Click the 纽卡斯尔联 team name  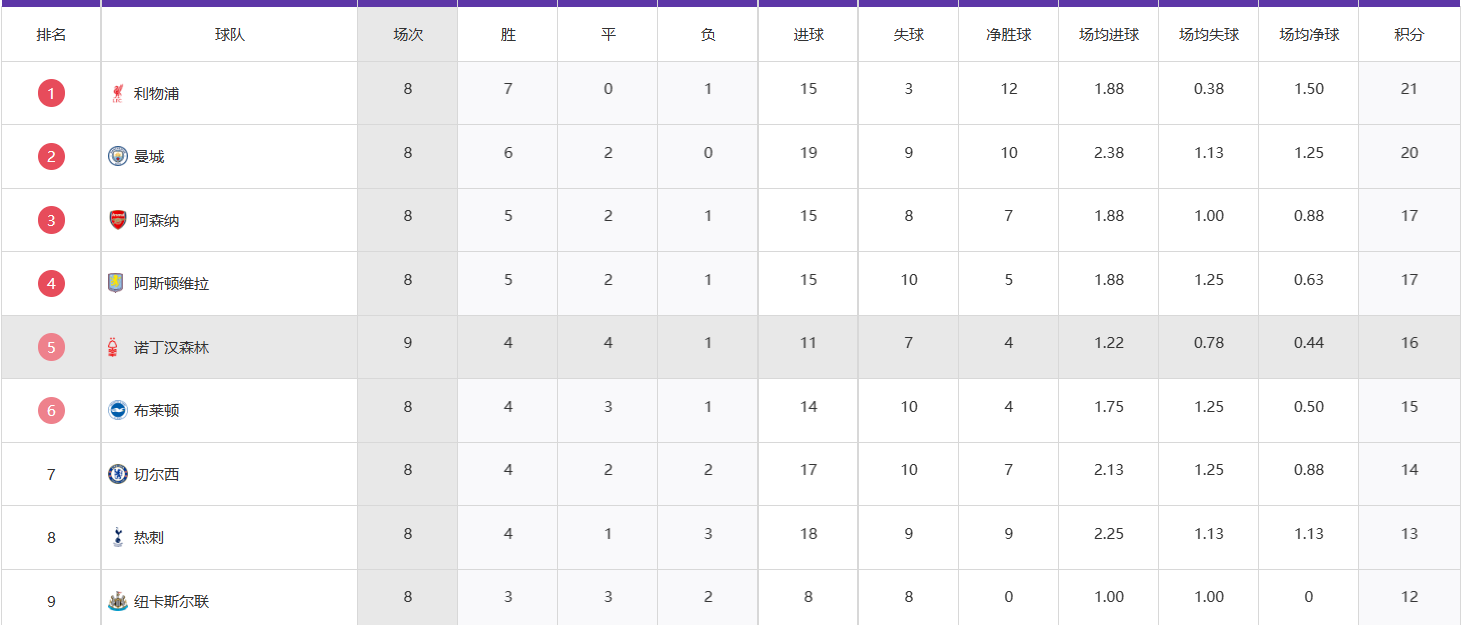pyautogui.click(x=172, y=601)
